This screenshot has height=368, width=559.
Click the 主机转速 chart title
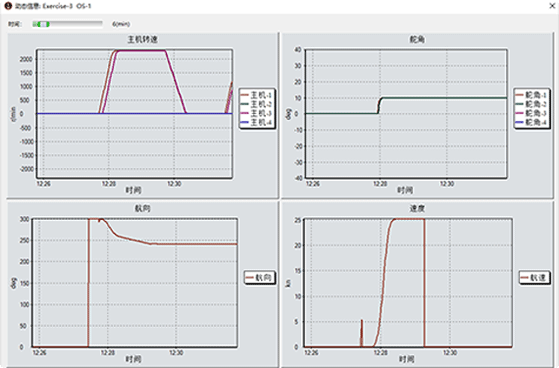tap(142, 39)
